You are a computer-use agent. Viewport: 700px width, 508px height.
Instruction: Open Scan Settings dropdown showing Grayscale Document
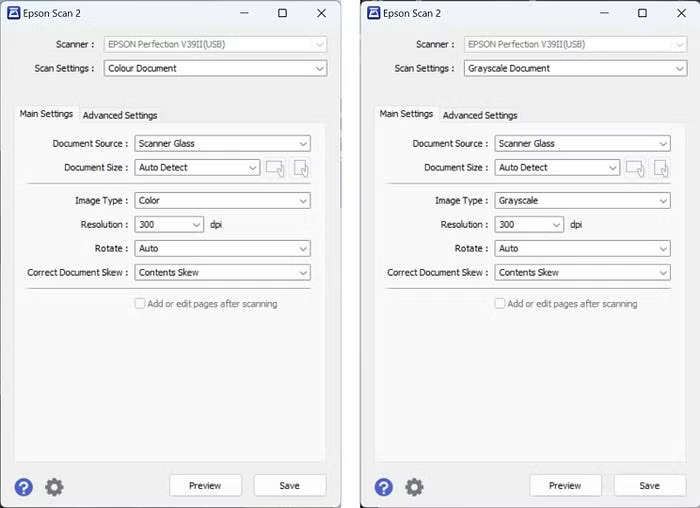575,68
